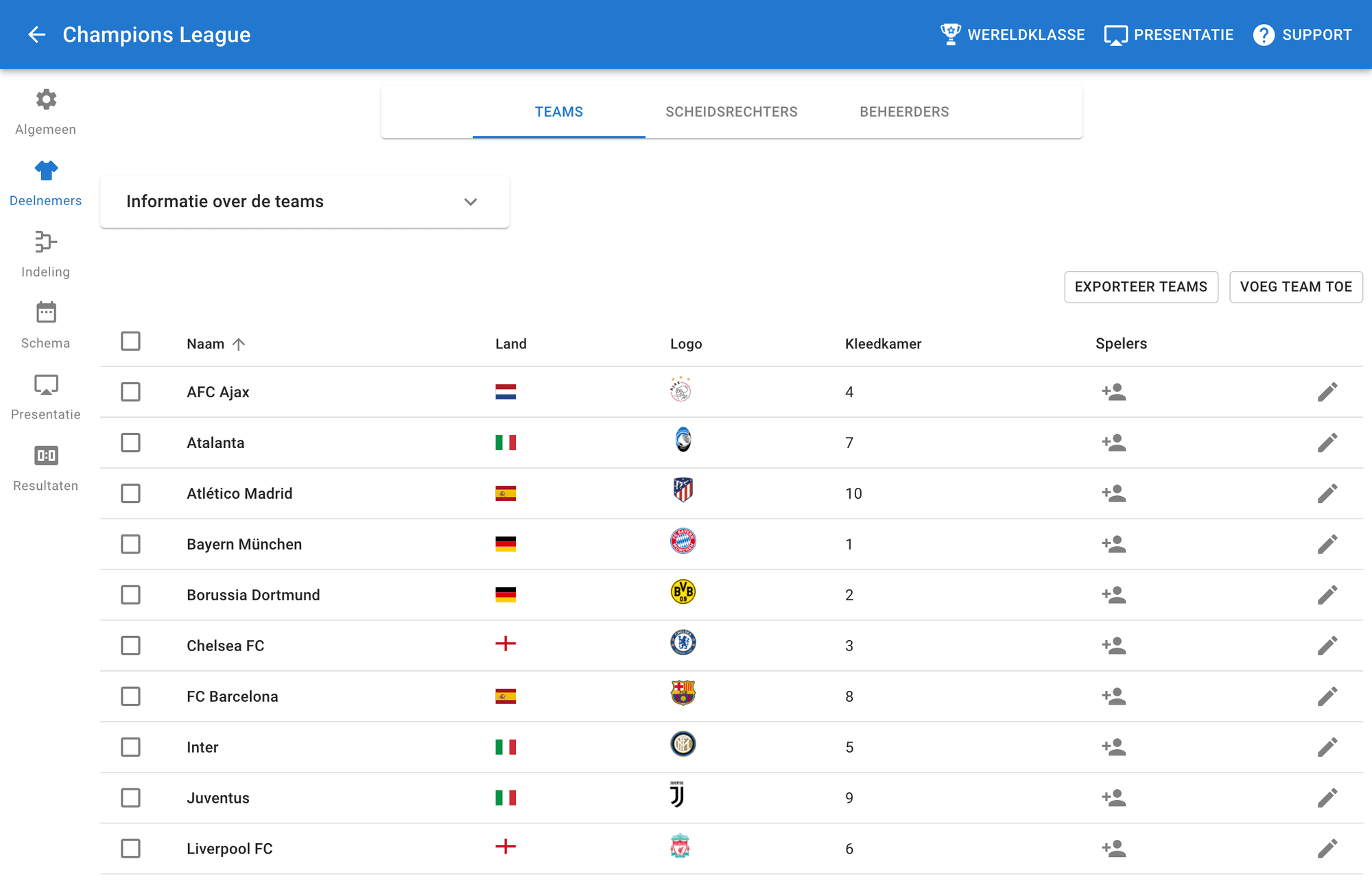Switch to the Scheidsrechters tab
The height and width of the screenshot is (883, 1372).
[x=731, y=111]
